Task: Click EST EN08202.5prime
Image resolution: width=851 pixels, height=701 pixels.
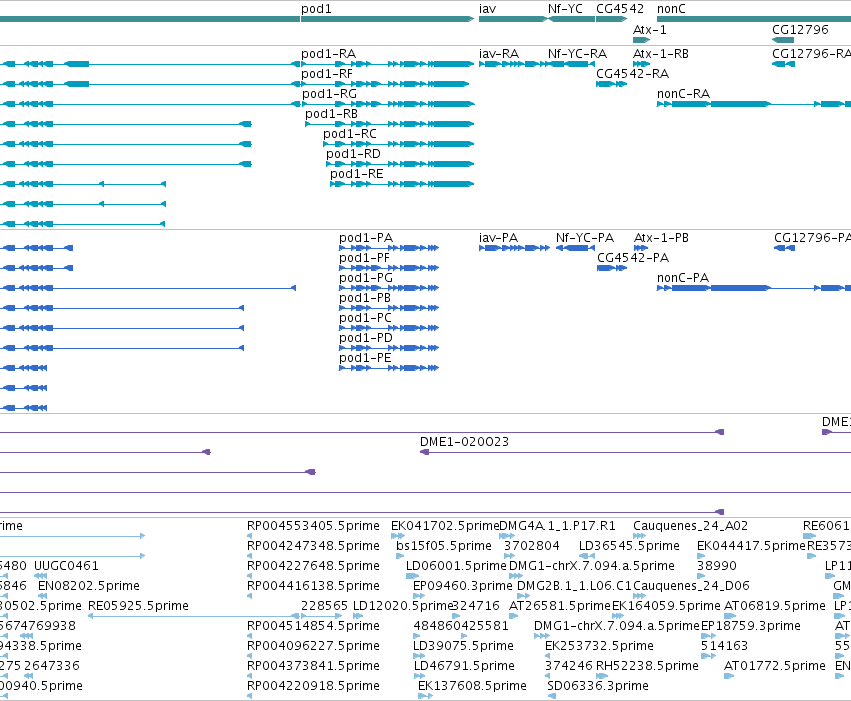Action: click(x=89, y=586)
